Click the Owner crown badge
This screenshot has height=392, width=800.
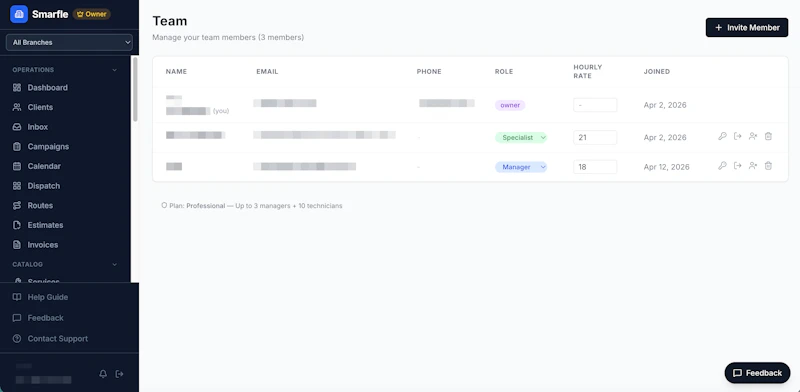point(92,14)
